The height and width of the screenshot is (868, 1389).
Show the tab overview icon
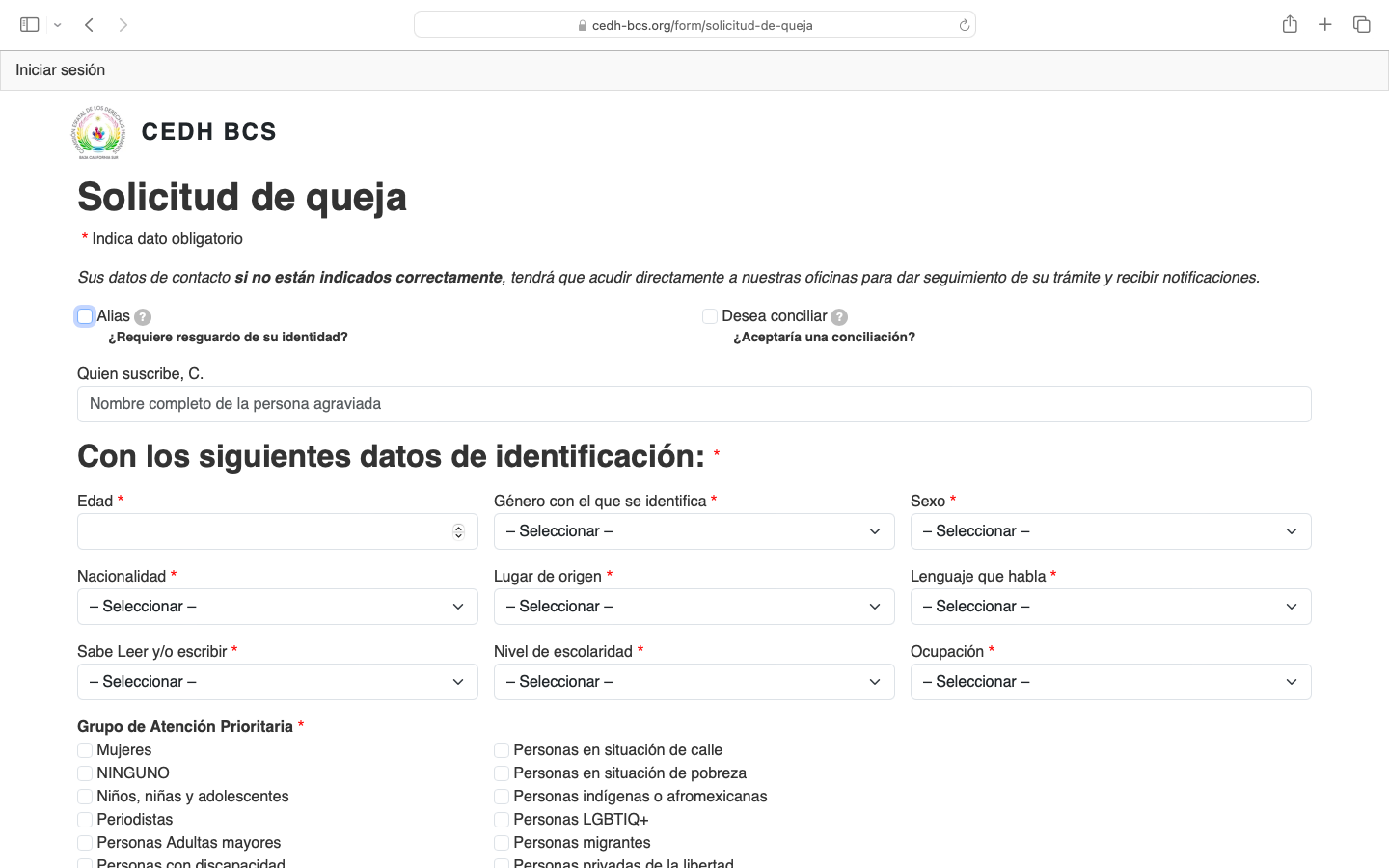click(x=1361, y=24)
